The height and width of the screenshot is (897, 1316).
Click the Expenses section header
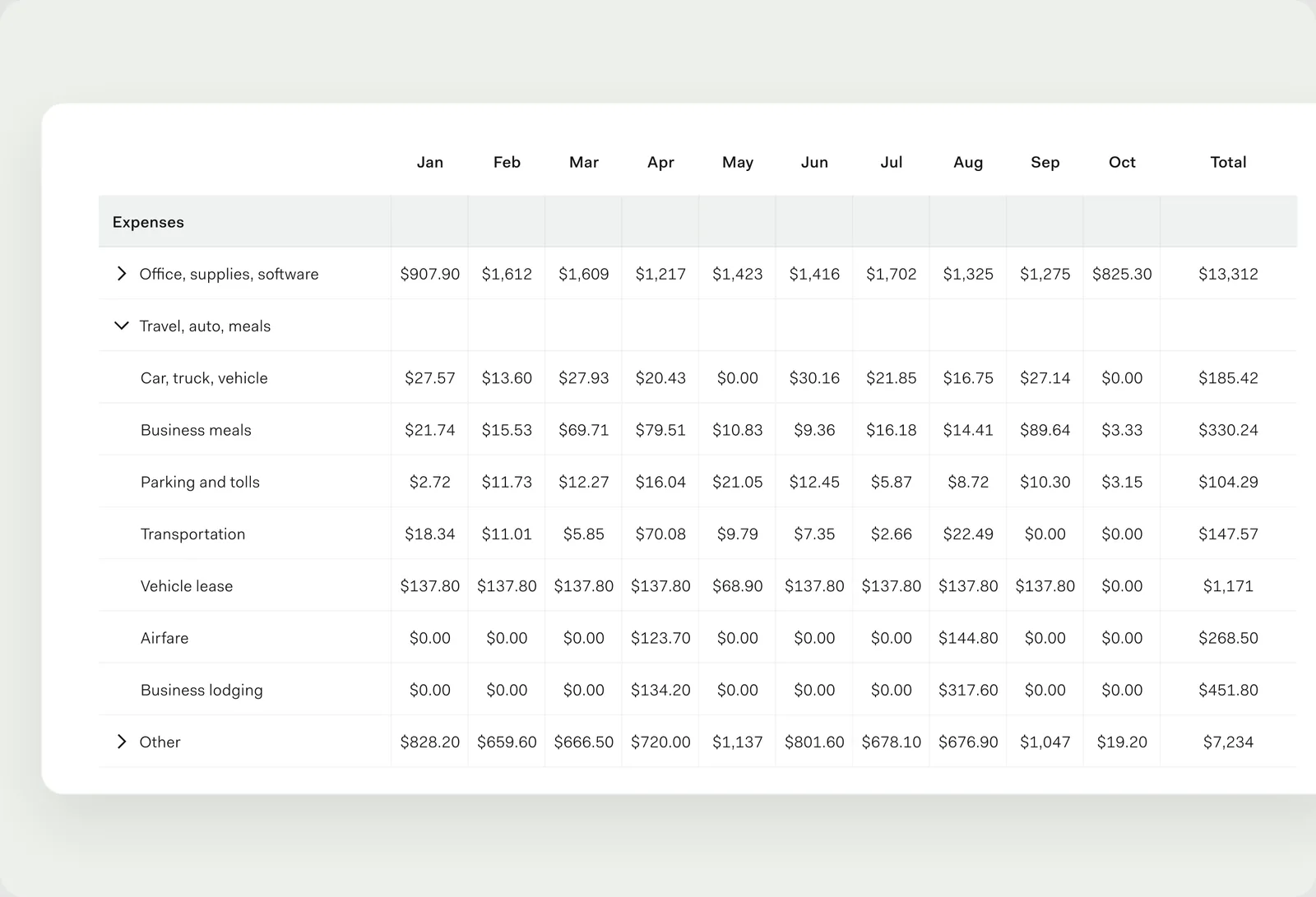click(x=148, y=222)
